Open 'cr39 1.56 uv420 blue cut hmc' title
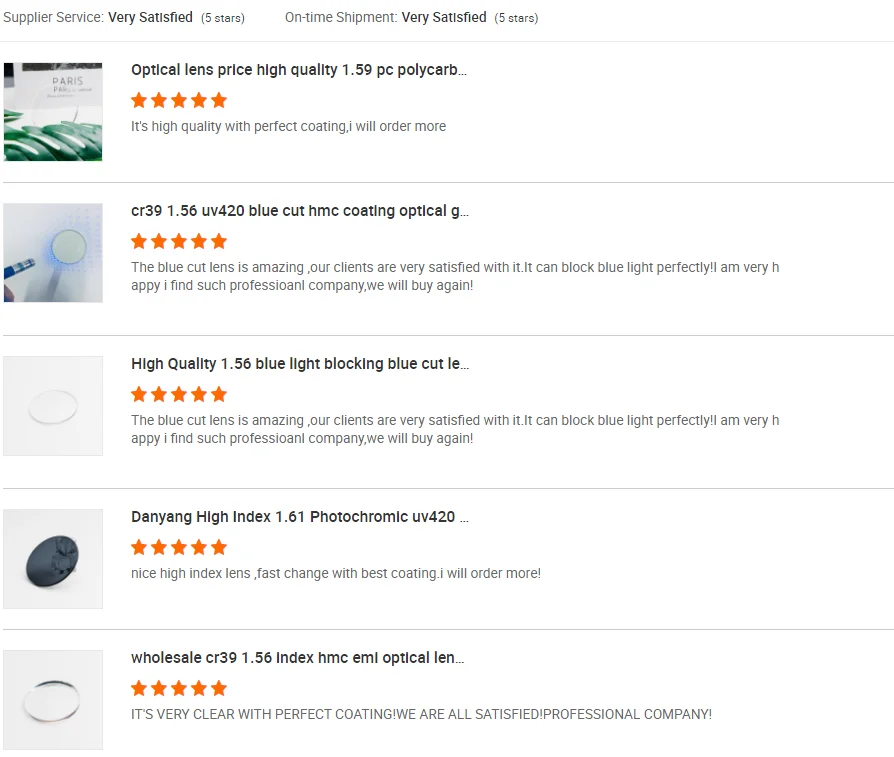894x757 pixels. pyautogui.click(x=300, y=211)
